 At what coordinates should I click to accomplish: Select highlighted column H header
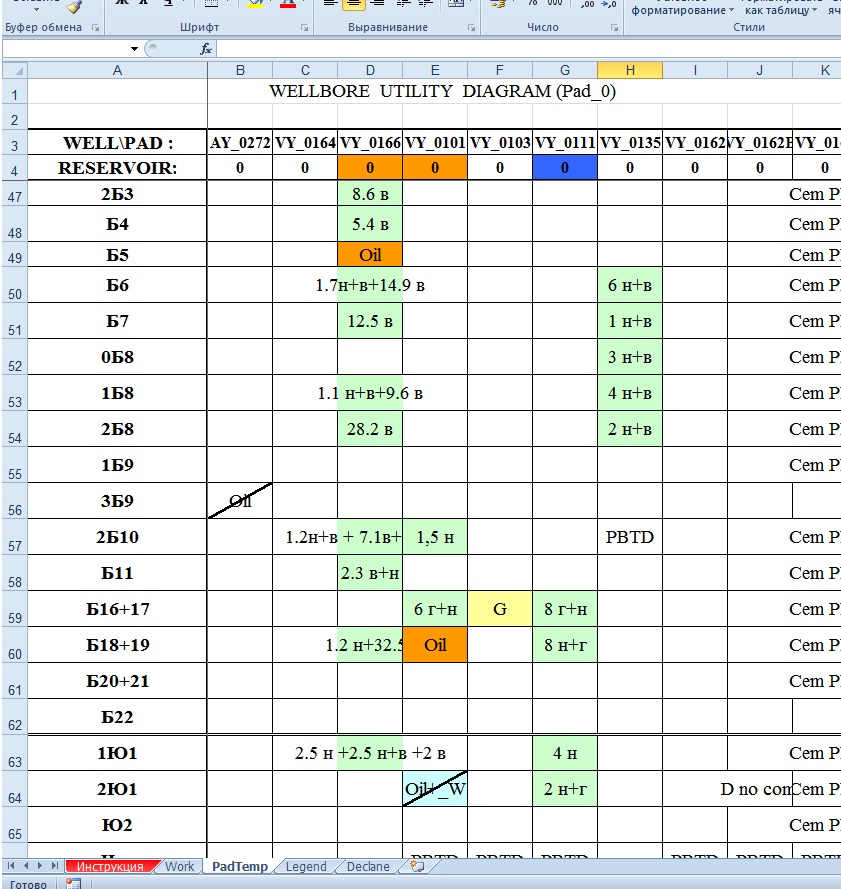[629, 70]
